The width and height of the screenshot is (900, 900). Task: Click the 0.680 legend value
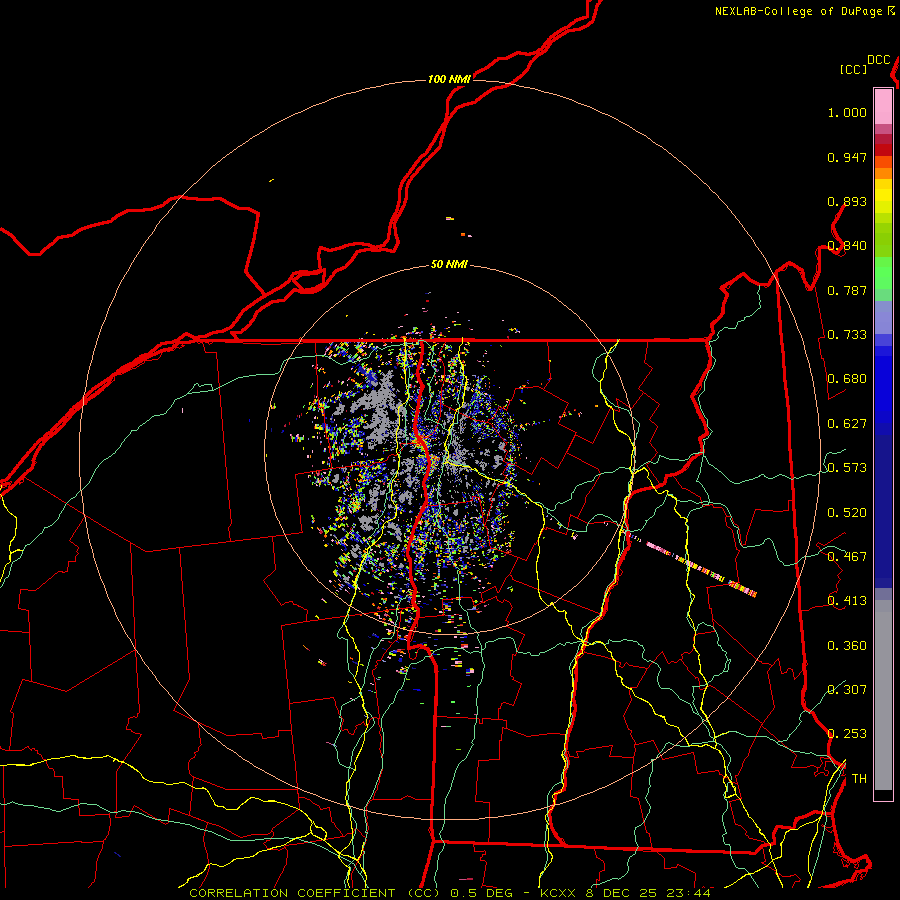(x=847, y=379)
